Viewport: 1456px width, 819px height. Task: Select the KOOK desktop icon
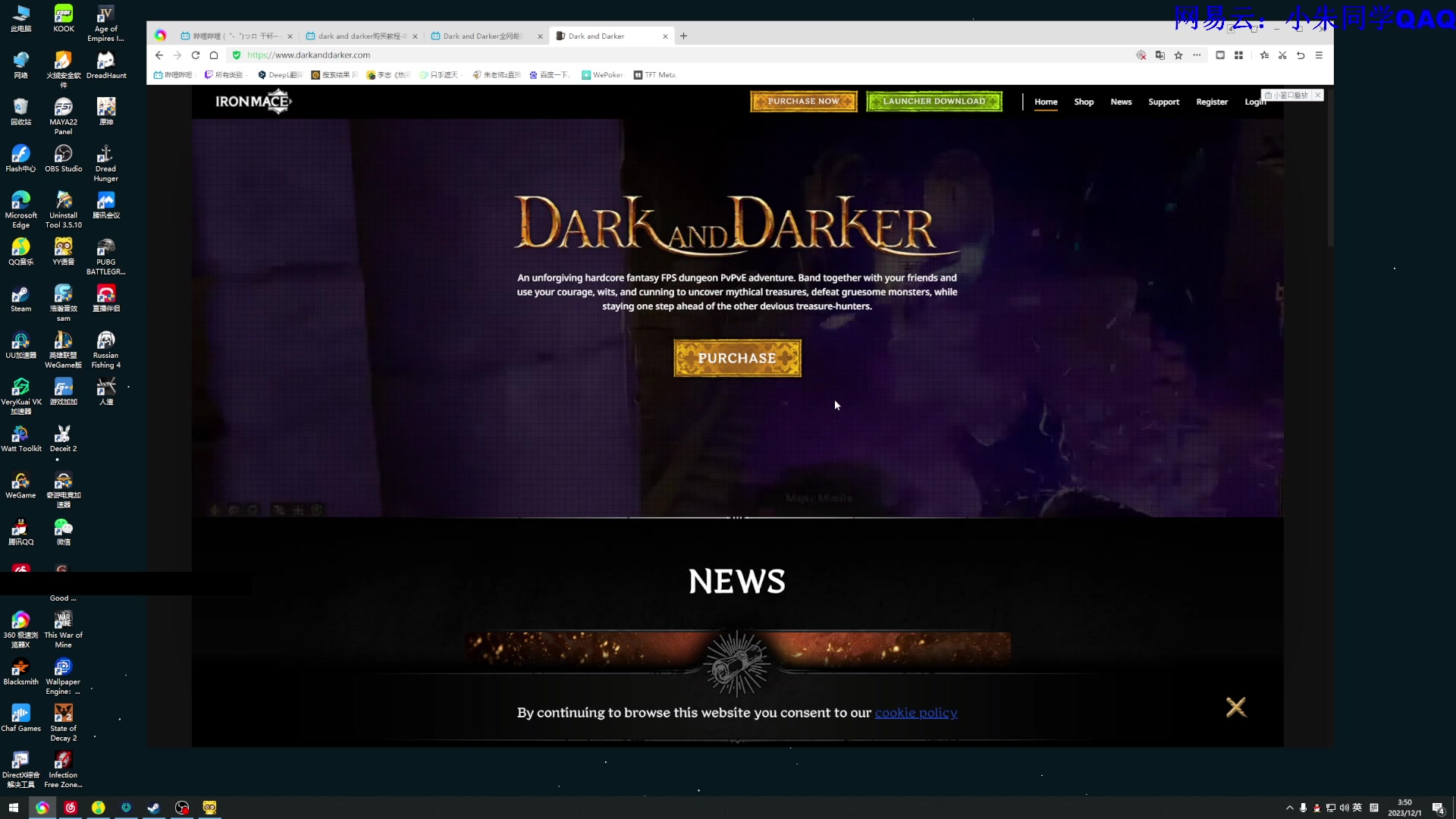pos(64,19)
